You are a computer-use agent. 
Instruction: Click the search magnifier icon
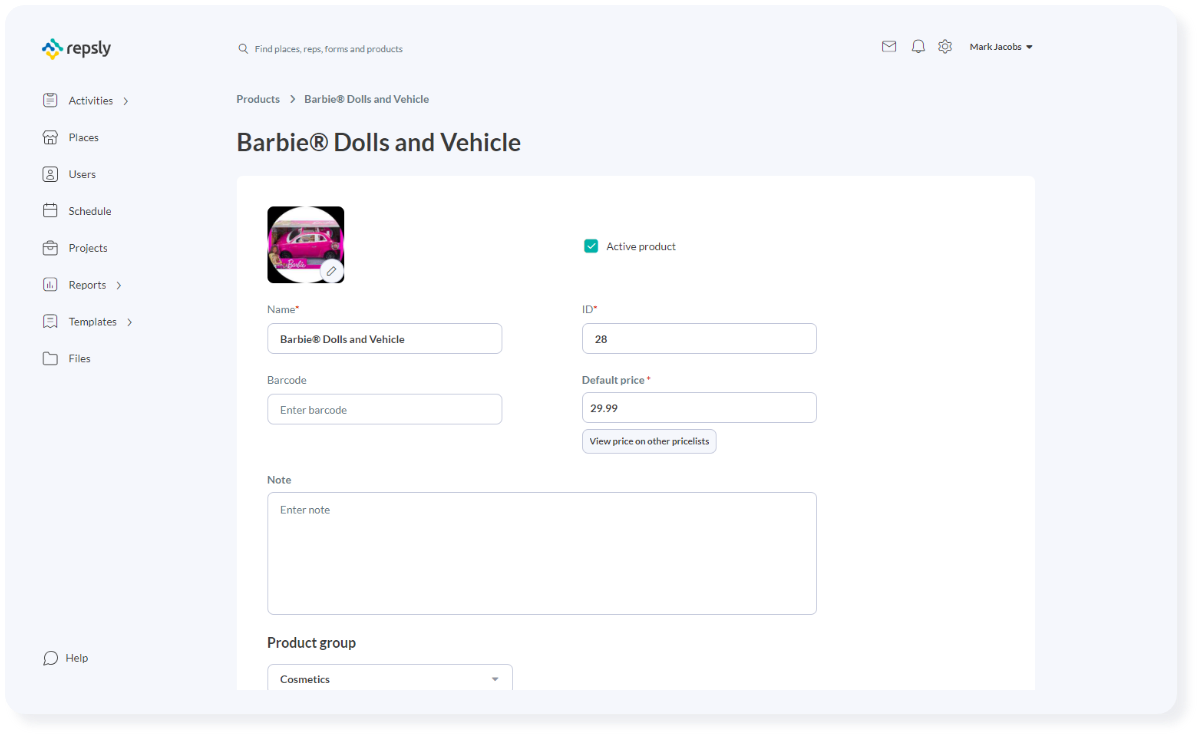[243, 49]
